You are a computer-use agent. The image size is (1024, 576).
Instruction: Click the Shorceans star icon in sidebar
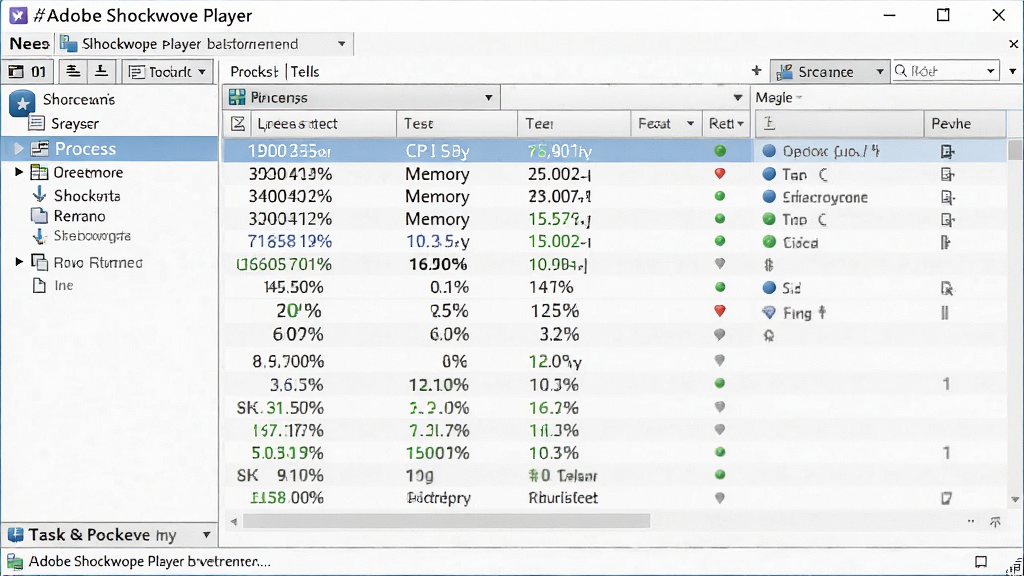[x=22, y=103]
